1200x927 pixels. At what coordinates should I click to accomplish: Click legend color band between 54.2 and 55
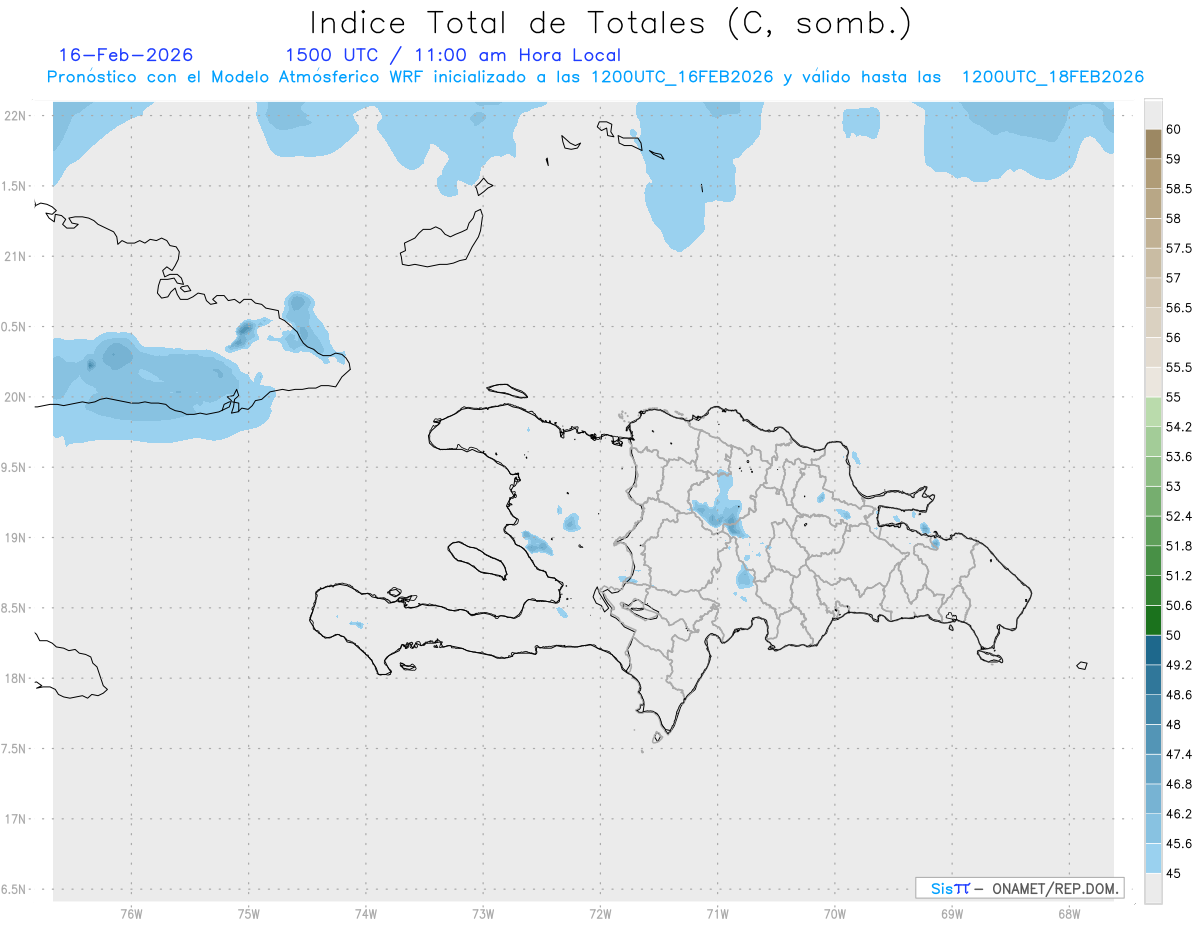coord(1153,412)
